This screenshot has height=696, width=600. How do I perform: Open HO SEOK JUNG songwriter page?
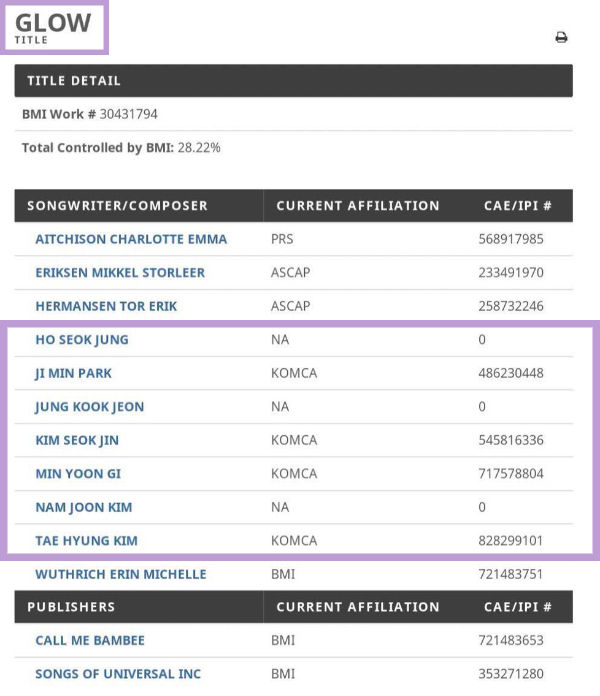coord(82,340)
